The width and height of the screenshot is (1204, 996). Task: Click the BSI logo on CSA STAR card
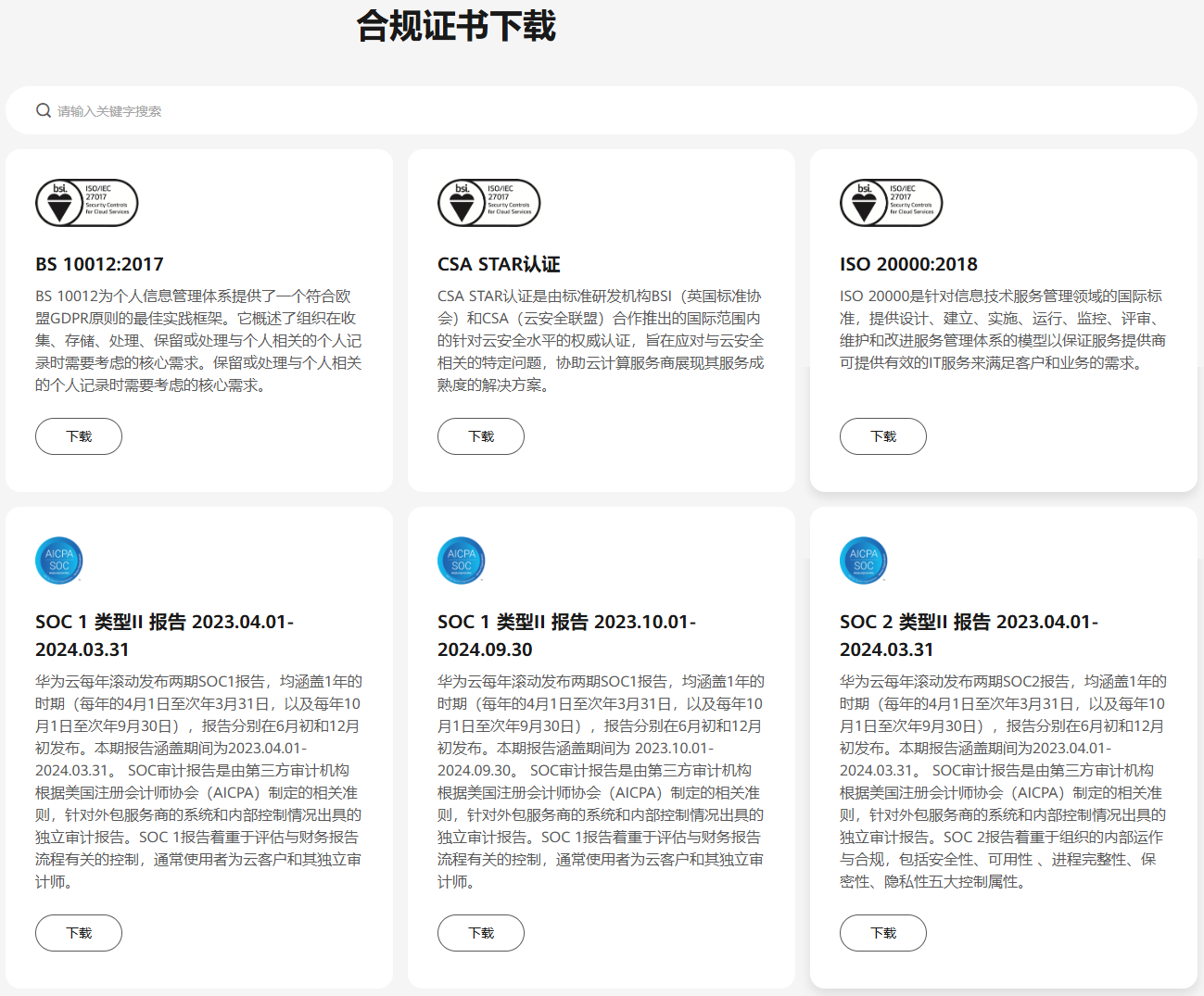coord(488,203)
